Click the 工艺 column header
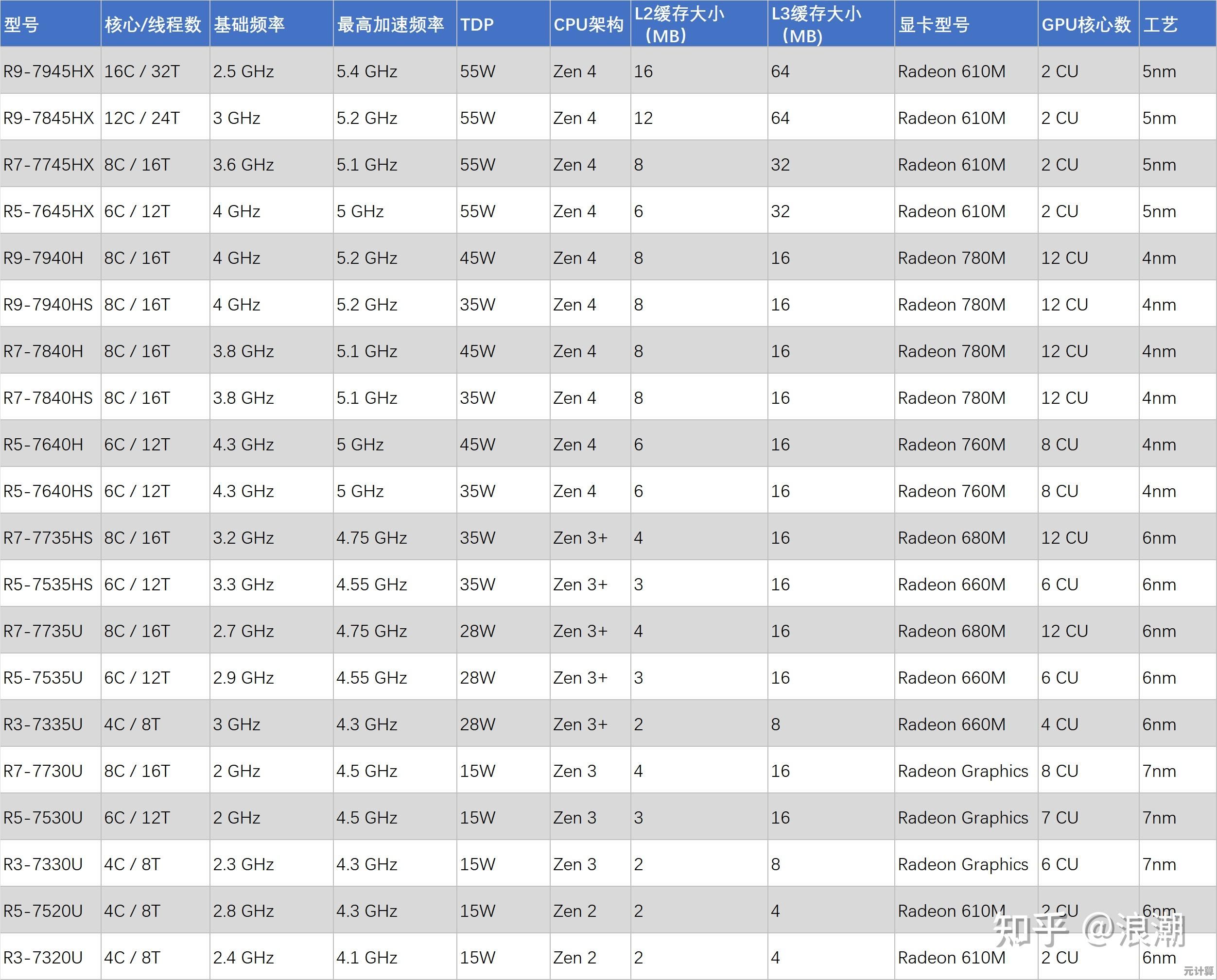This screenshot has width=1217, height=980. [1160, 25]
